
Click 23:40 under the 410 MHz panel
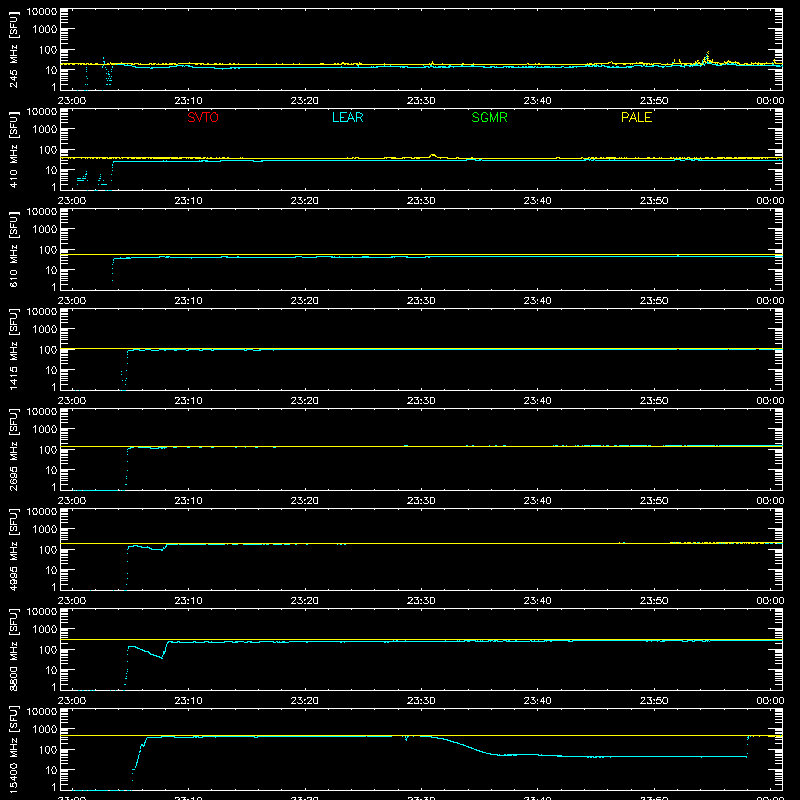(x=537, y=201)
